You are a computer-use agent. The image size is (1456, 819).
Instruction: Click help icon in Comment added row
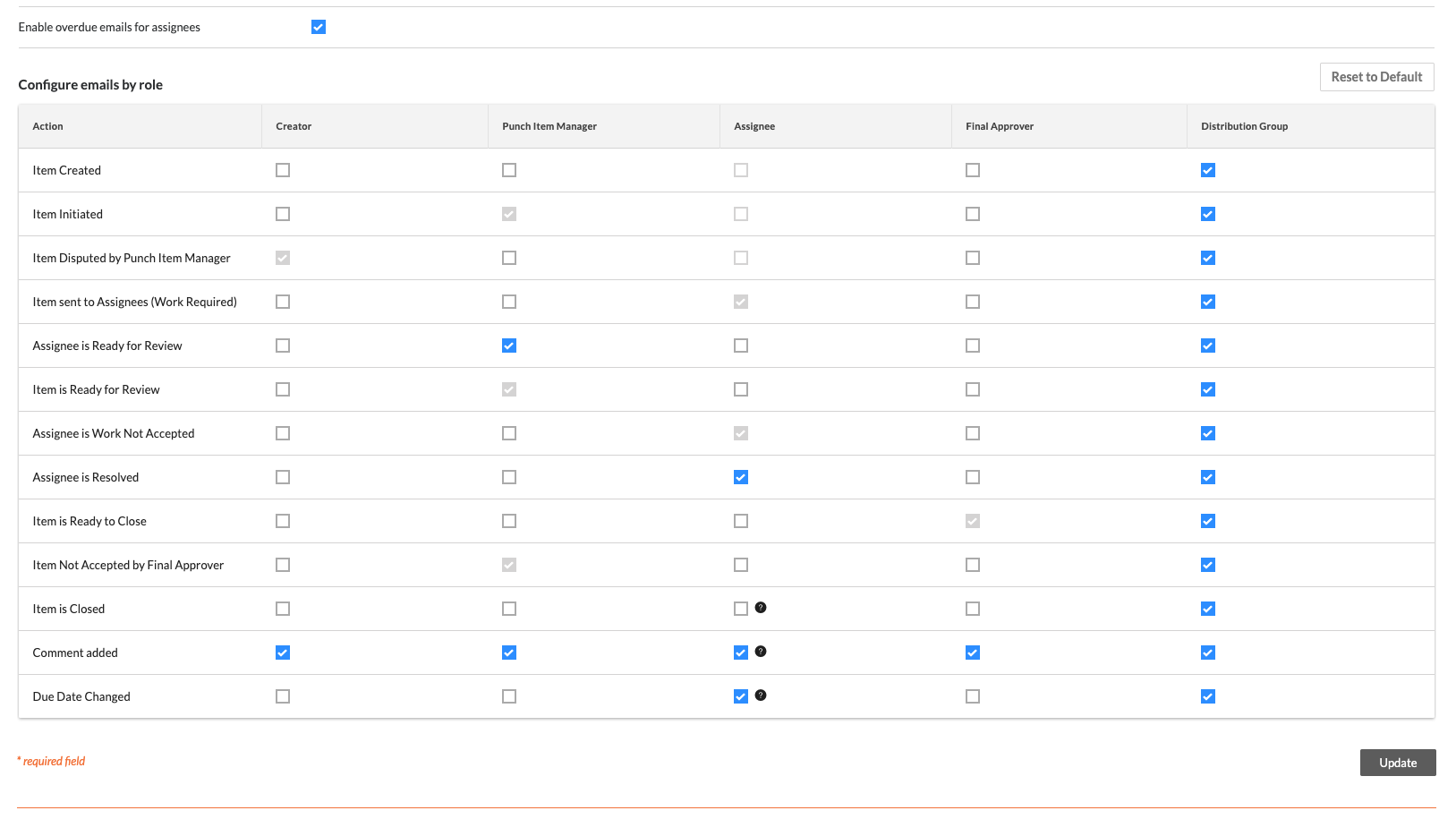pyautogui.click(x=761, y=652)
